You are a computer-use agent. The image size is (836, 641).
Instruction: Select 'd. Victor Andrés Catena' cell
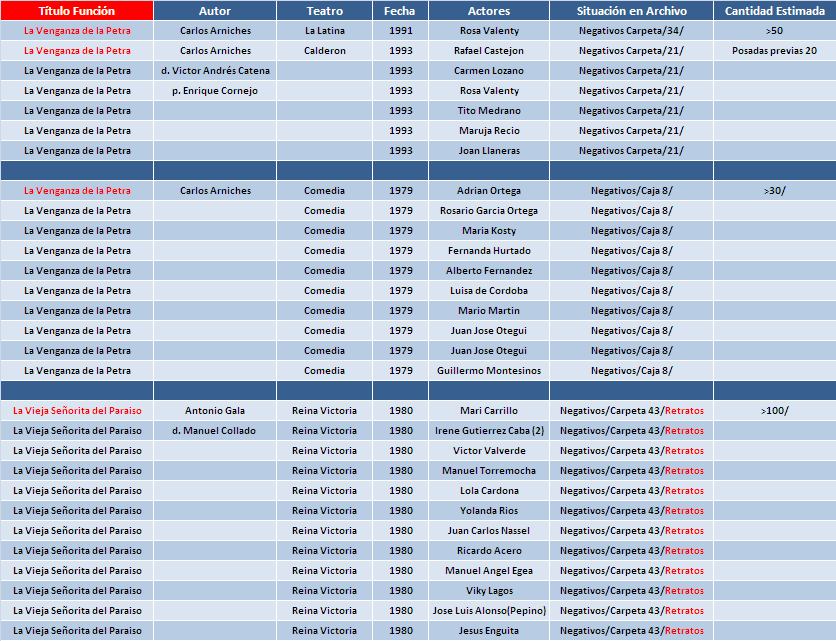[215, 71]
